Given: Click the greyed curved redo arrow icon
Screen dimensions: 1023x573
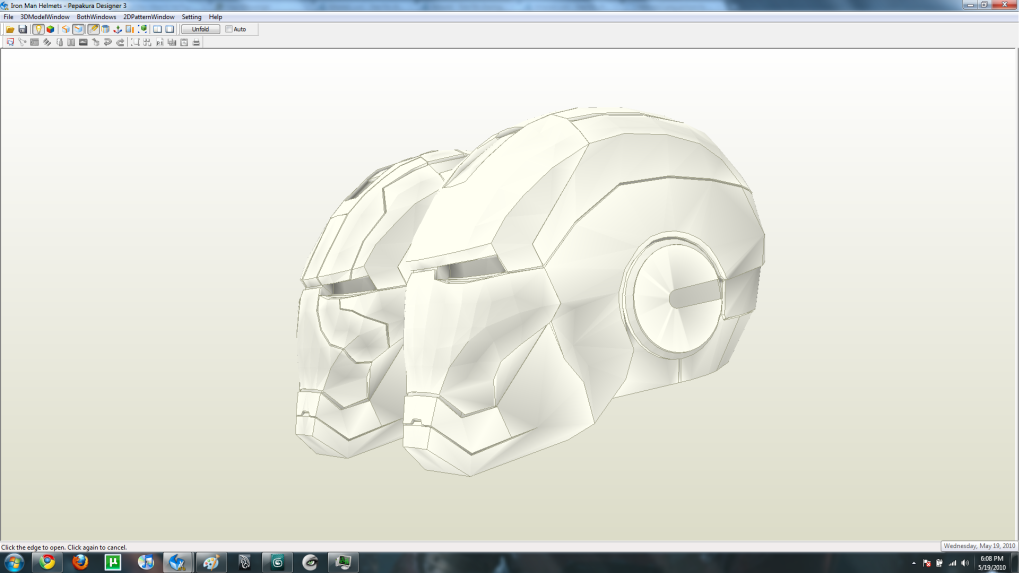Looking at the screenshot, I should [120, 42].
